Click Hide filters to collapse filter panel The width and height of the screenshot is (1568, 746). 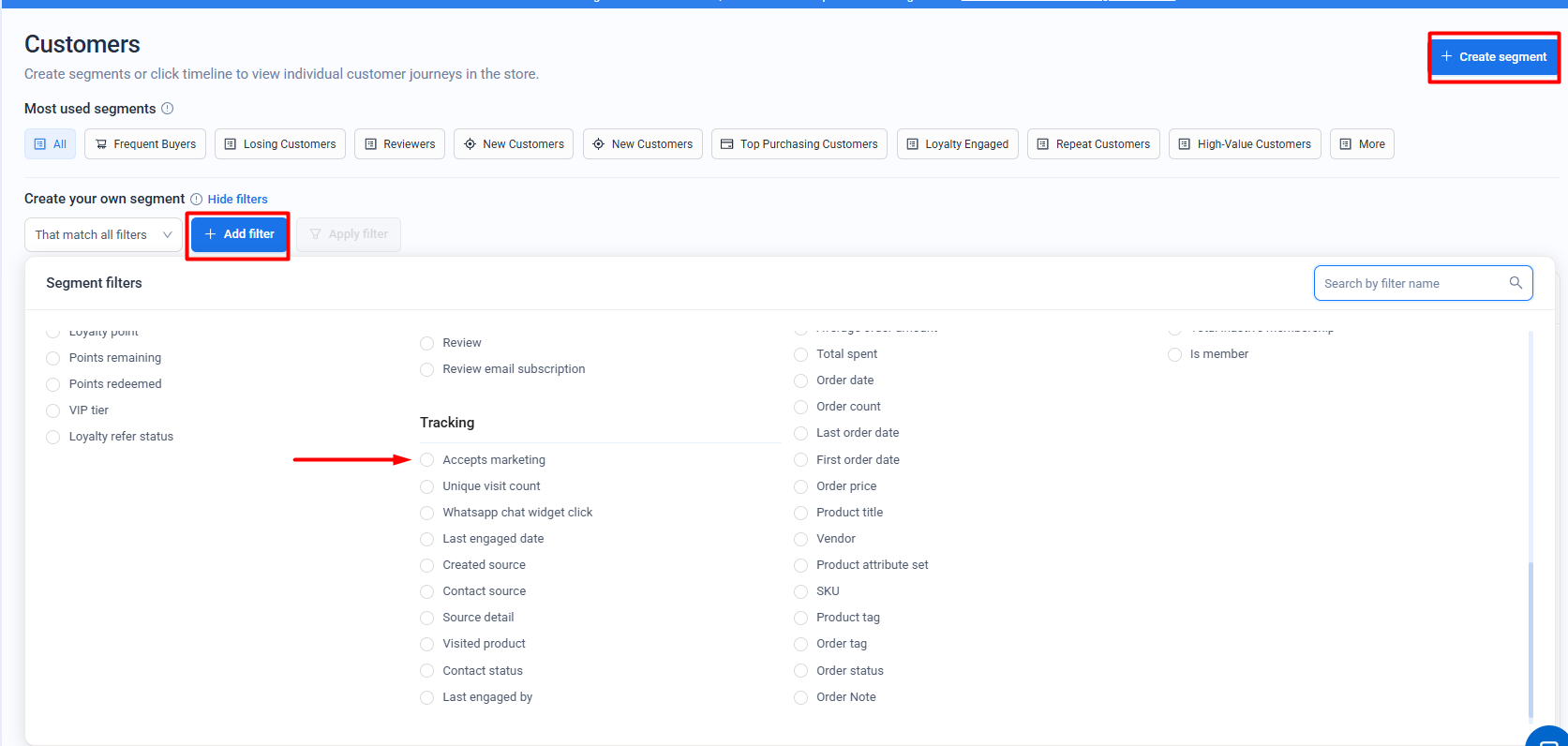click(x=237, y=199)
